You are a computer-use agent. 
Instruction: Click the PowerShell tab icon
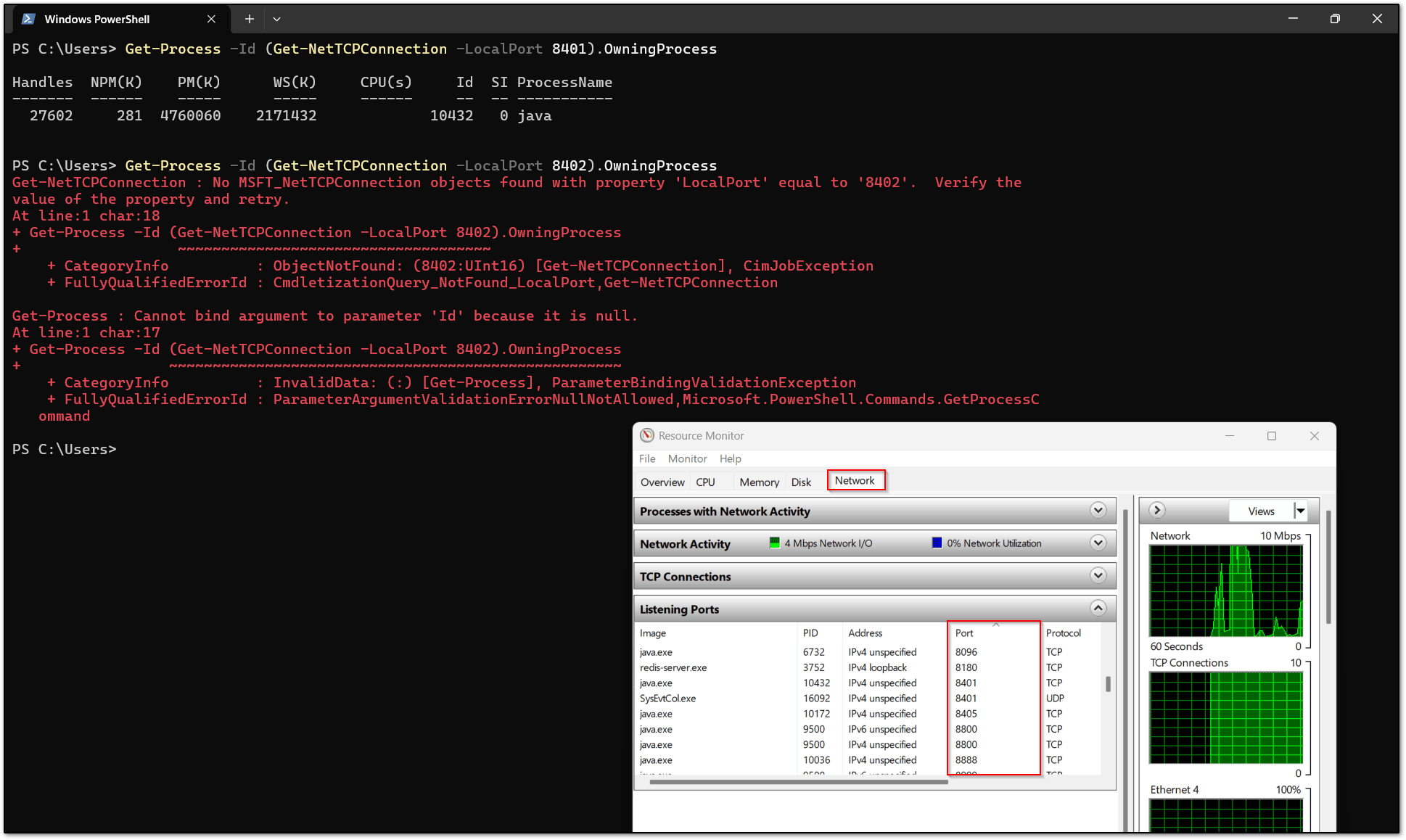pos(28,19)
